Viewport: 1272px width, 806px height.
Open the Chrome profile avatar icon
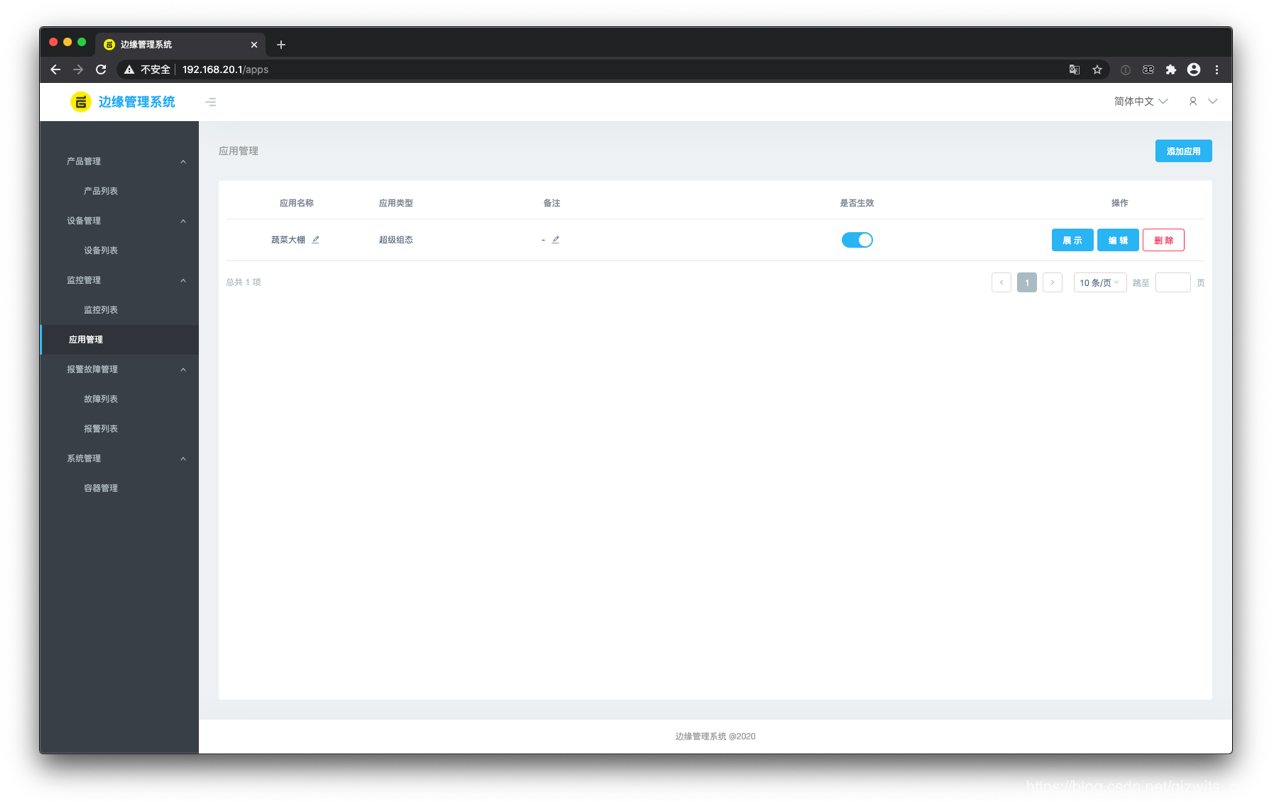point(1194,70)
